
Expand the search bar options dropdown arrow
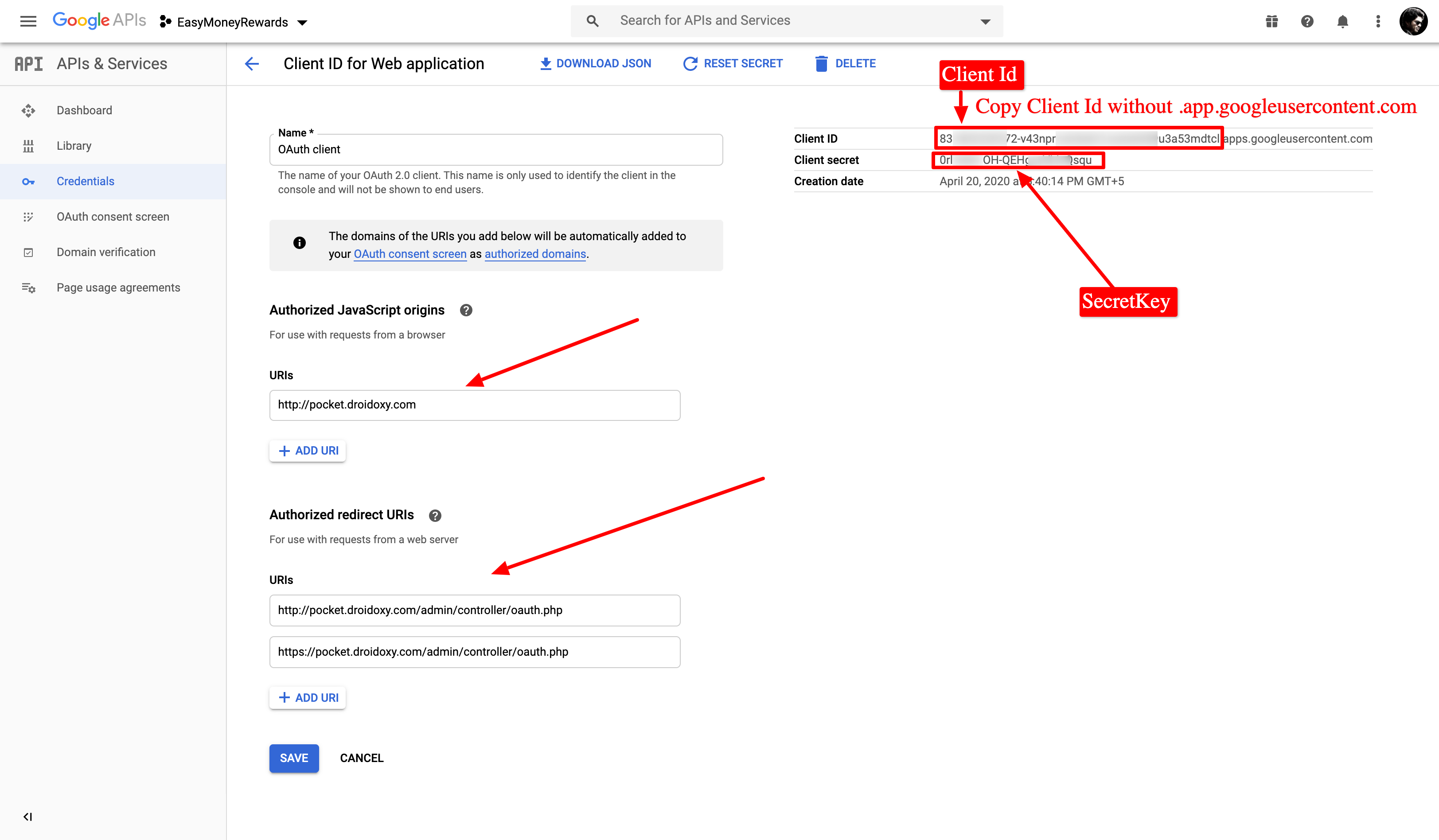[985, 21]
